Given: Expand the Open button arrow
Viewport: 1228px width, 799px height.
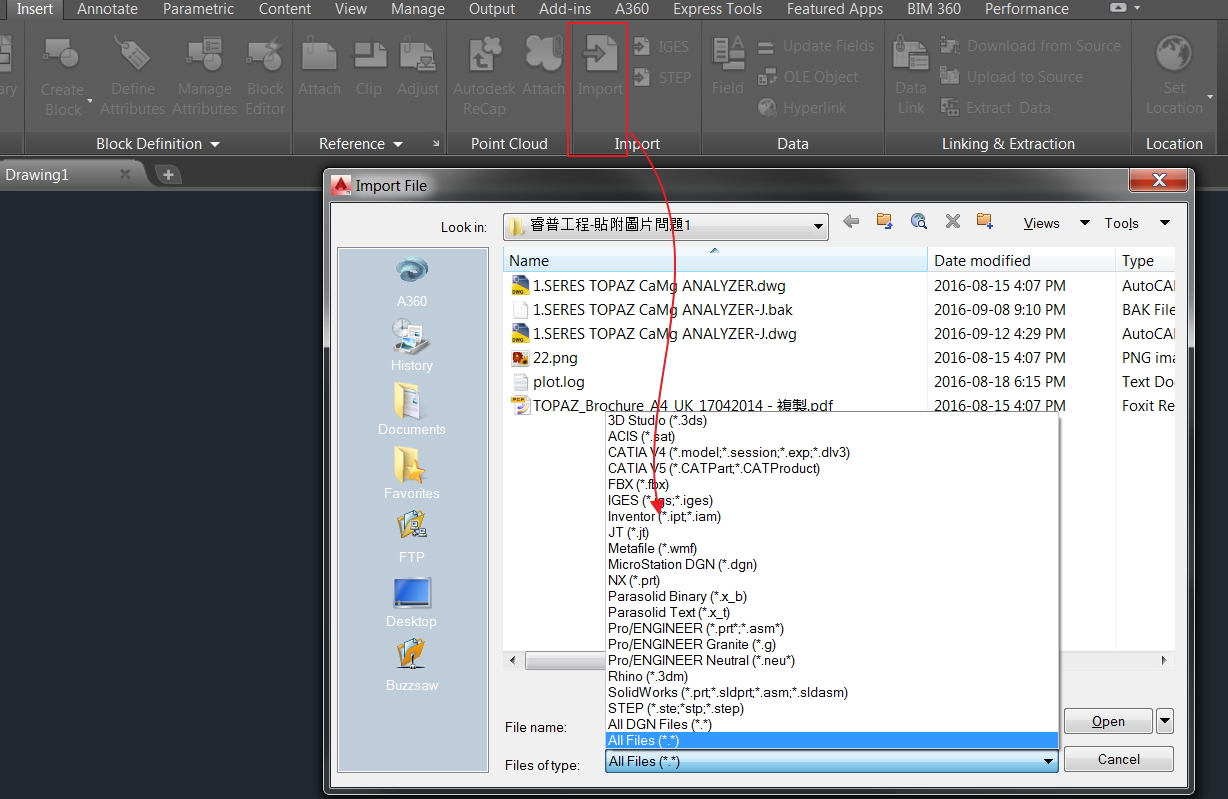Looking at the screenshot, I should [x=1165, y=721].
